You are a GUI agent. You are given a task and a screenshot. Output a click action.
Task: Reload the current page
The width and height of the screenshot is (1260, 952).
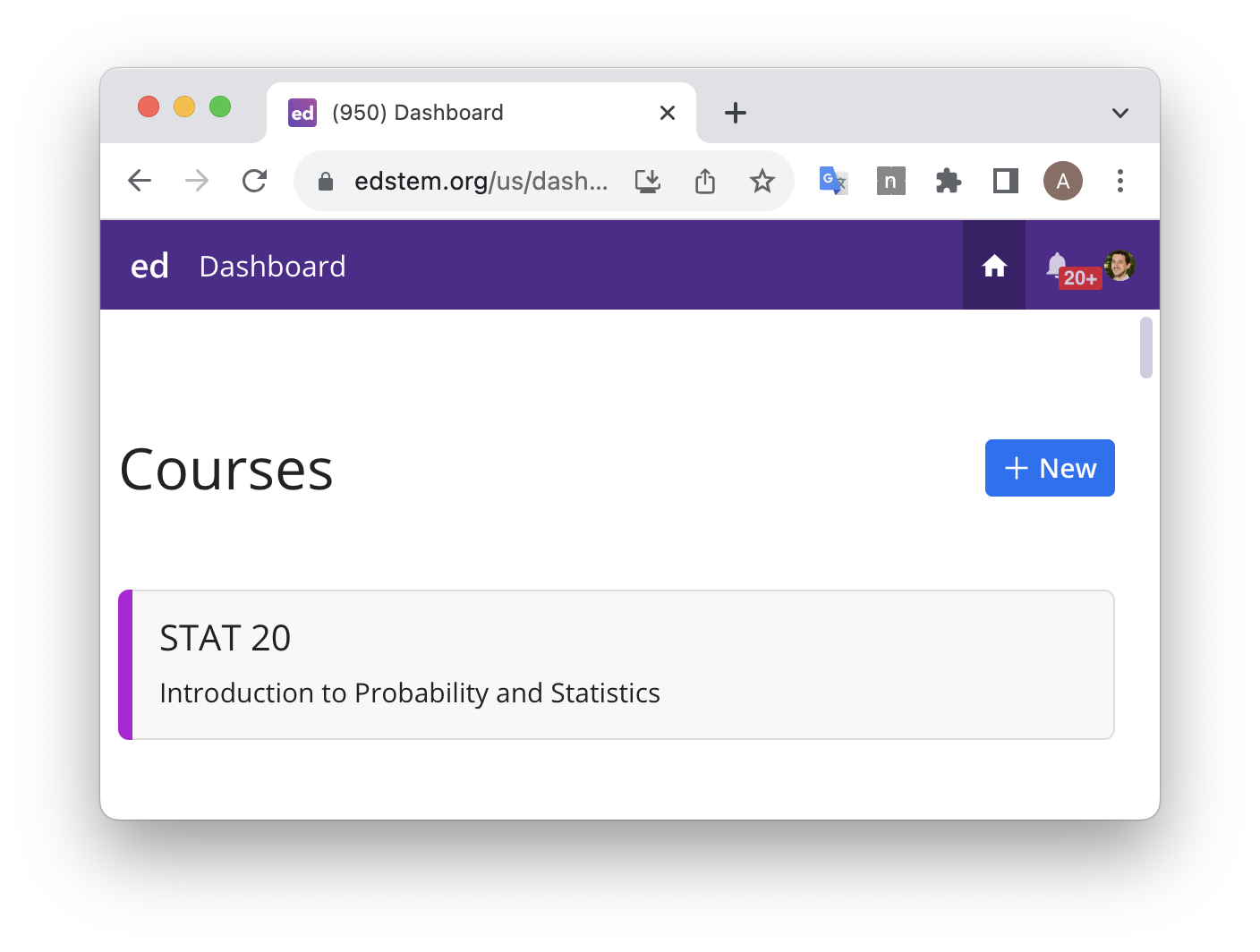(x=255, y=182)
